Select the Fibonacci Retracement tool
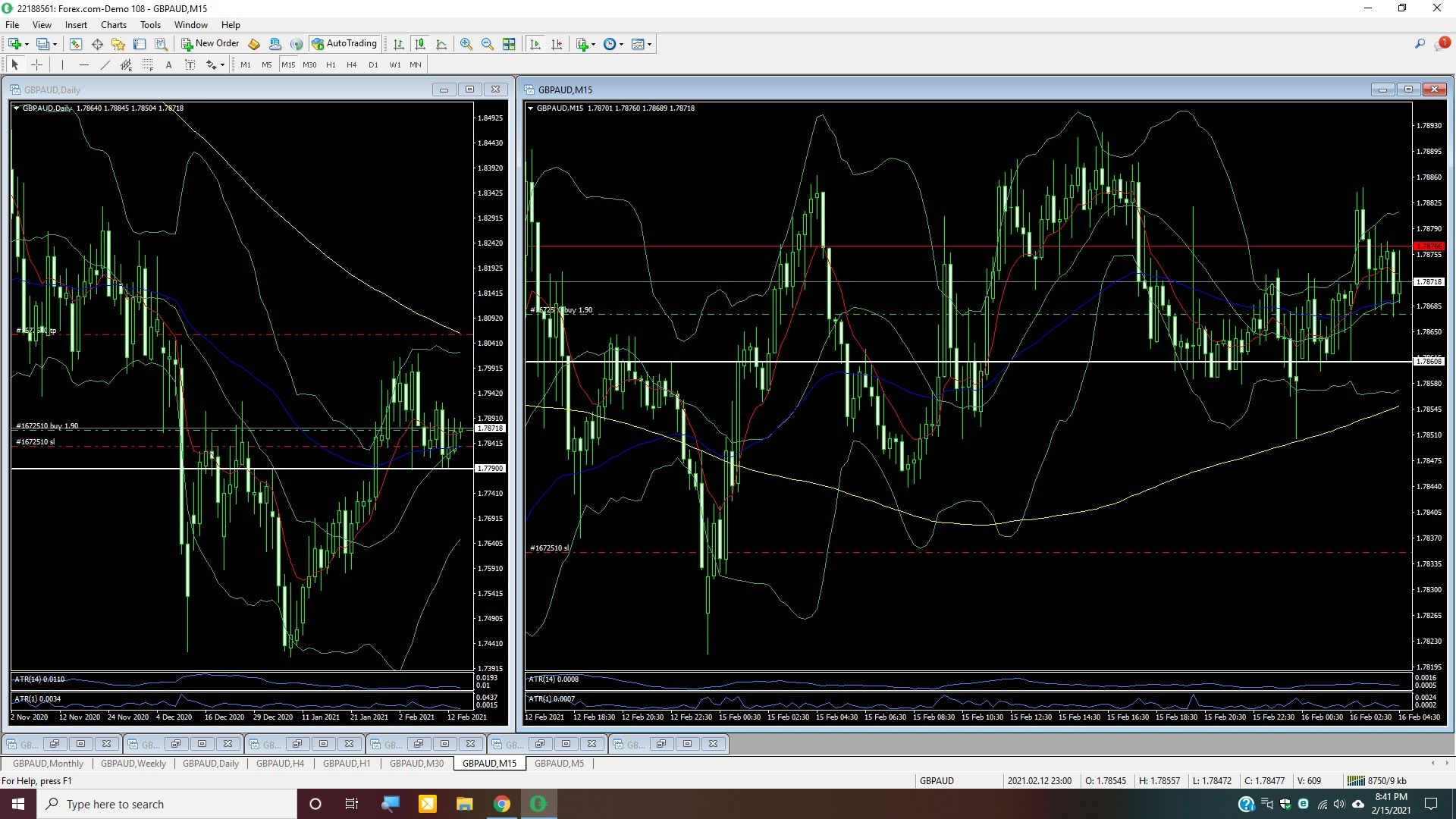The width and height of the screenshot is (1456, 819). click(147, 64)
